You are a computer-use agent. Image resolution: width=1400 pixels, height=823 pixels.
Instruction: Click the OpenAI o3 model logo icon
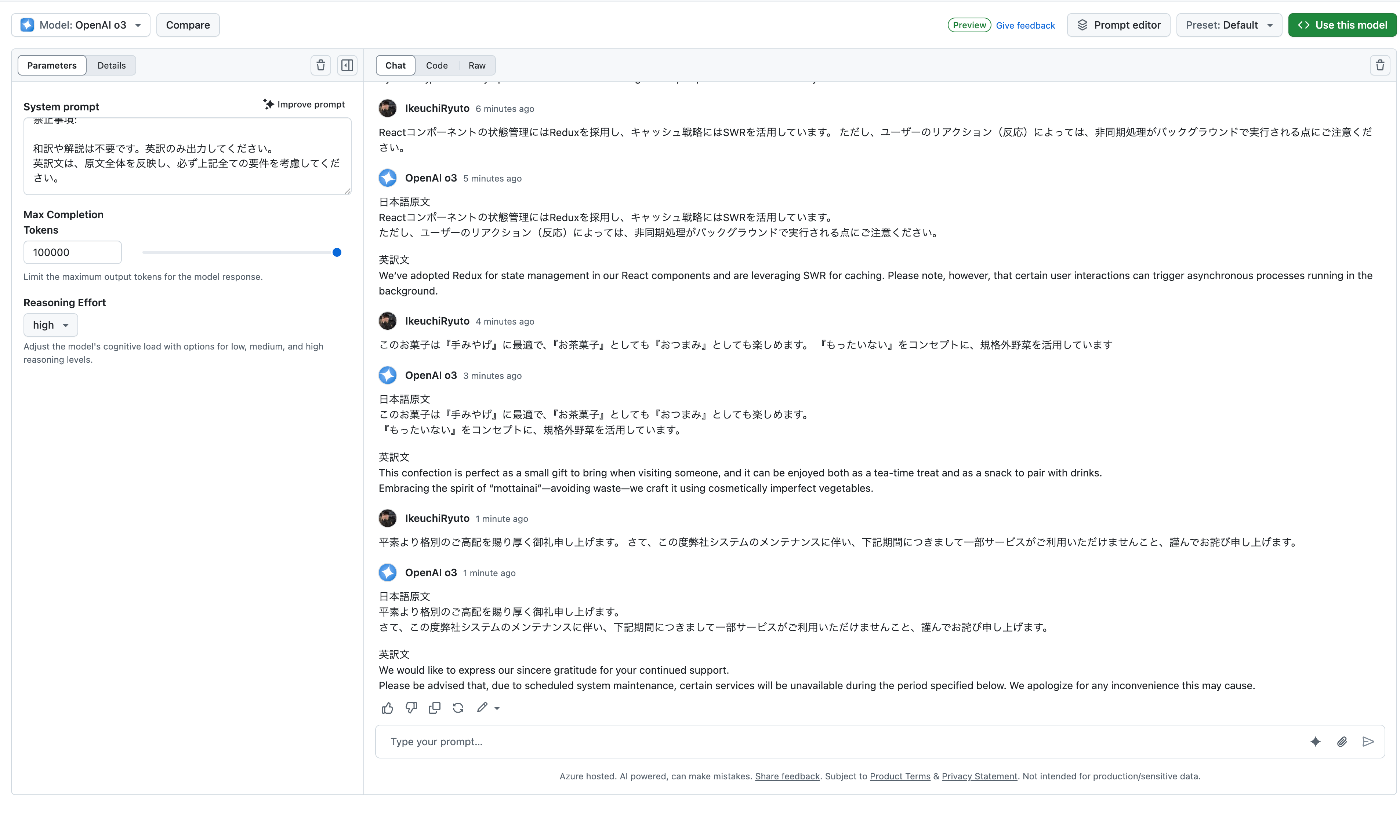(x=27, y=25)
